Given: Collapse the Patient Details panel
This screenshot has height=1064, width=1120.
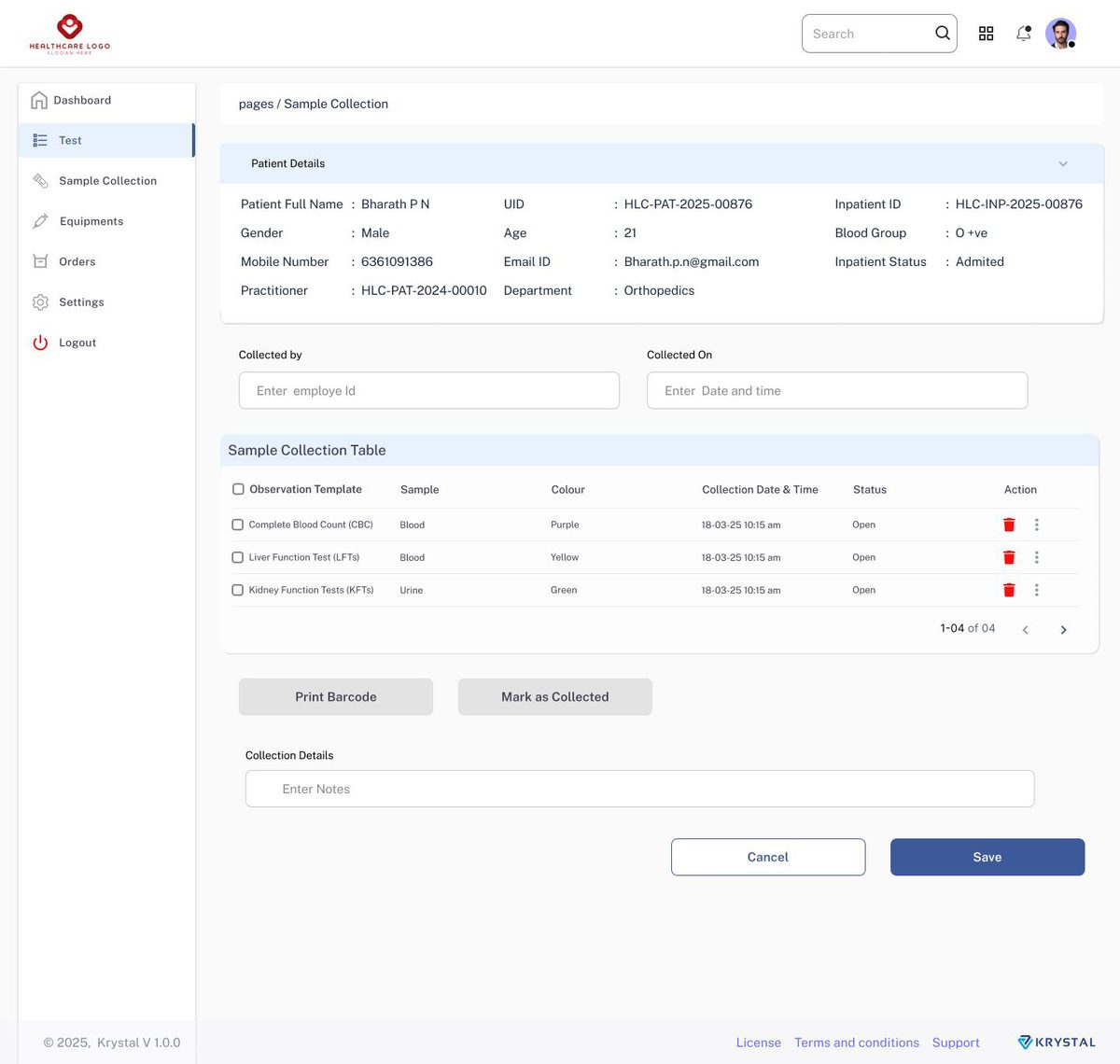Looking at the screenshot, I should click(1063, 164).
